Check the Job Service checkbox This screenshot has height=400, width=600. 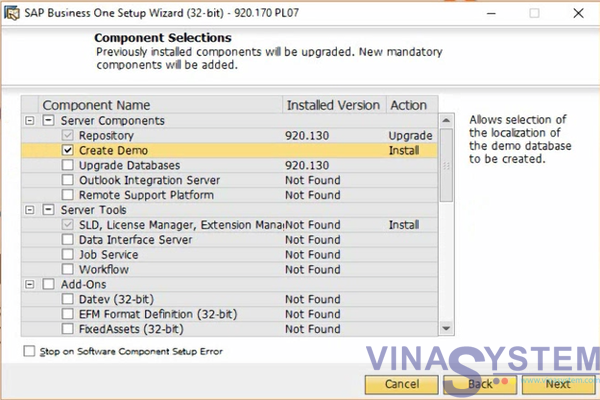(x=67, y=255)
